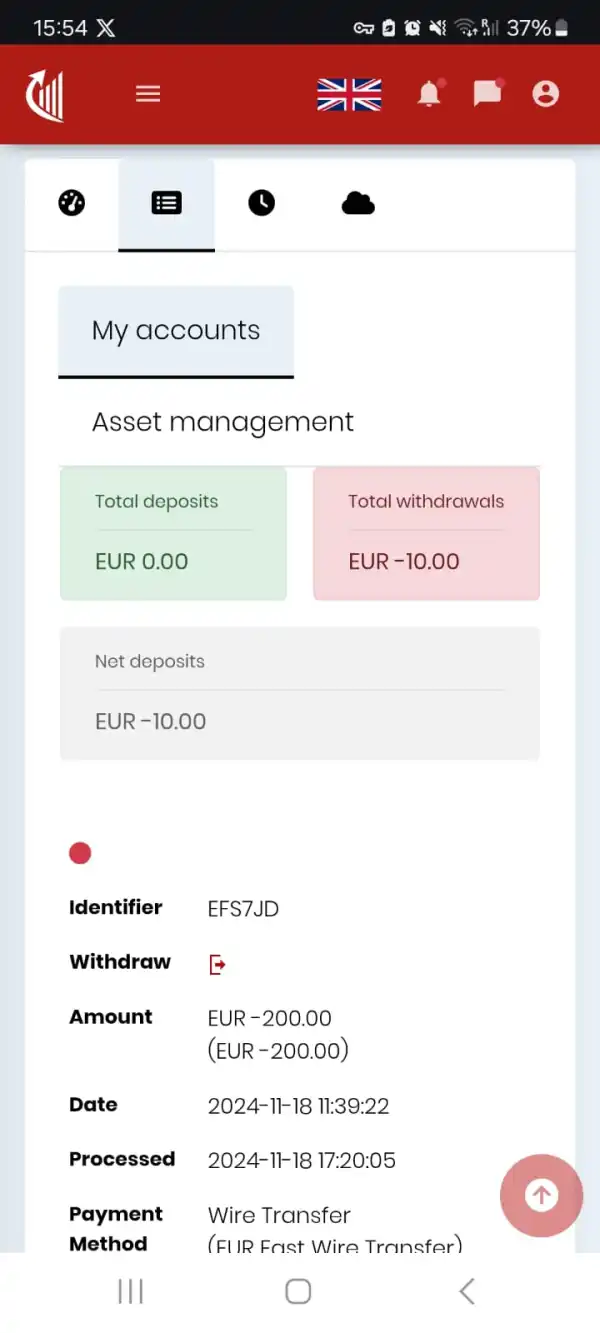Tap the notification bell icon

[x=429, y=94]
